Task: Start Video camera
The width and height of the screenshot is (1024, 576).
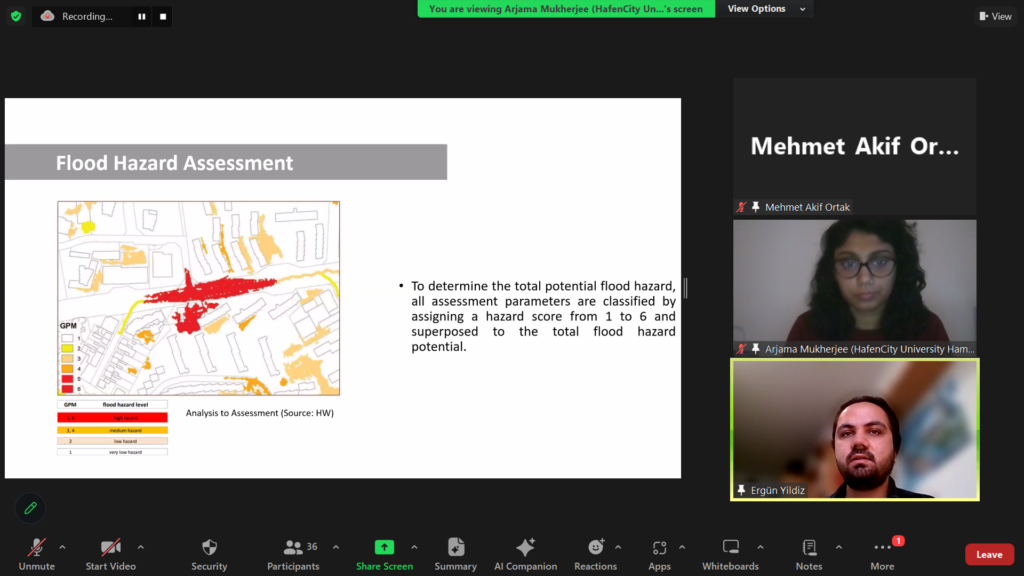Action: click(110, 553)
